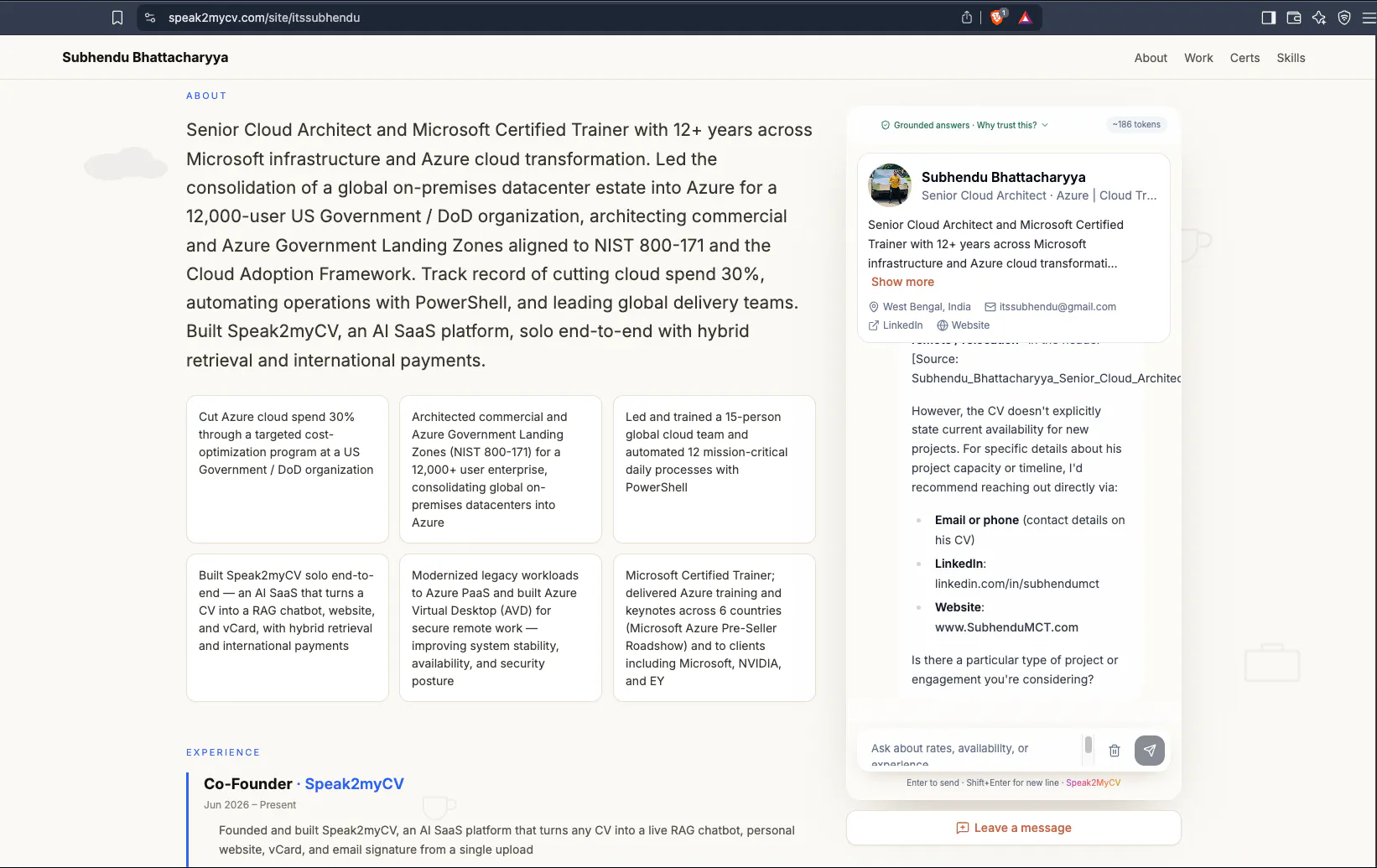Click the ~186 tokens badge
This screenshot has height=868, width=1377.
tap(1136, 124)
